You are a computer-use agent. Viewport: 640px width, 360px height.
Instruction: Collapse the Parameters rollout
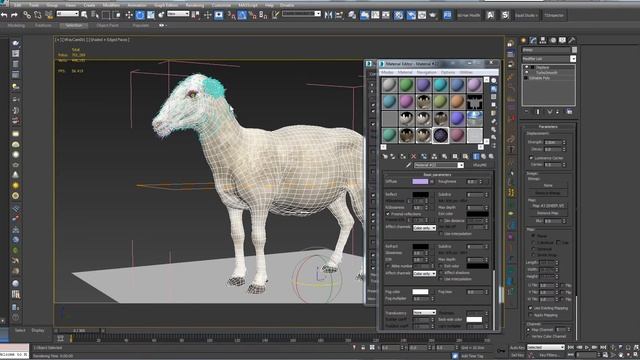(x=548, y=127)
